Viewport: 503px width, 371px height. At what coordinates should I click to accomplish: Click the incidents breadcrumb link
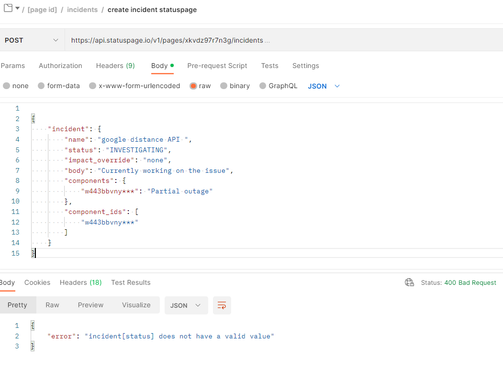(82, 10)
